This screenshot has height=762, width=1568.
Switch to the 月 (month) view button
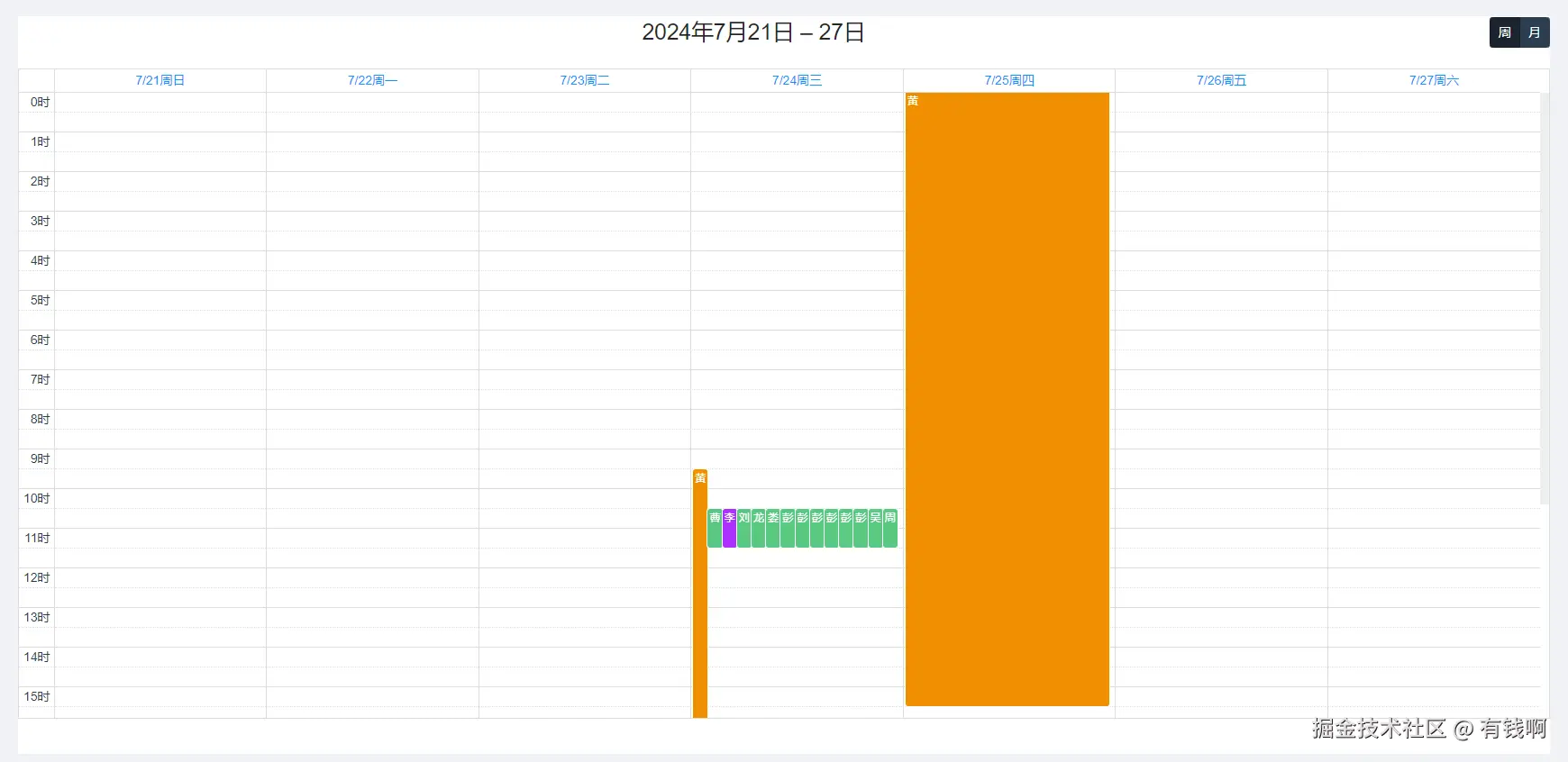pyautogui.click(x=1535, y=32)
